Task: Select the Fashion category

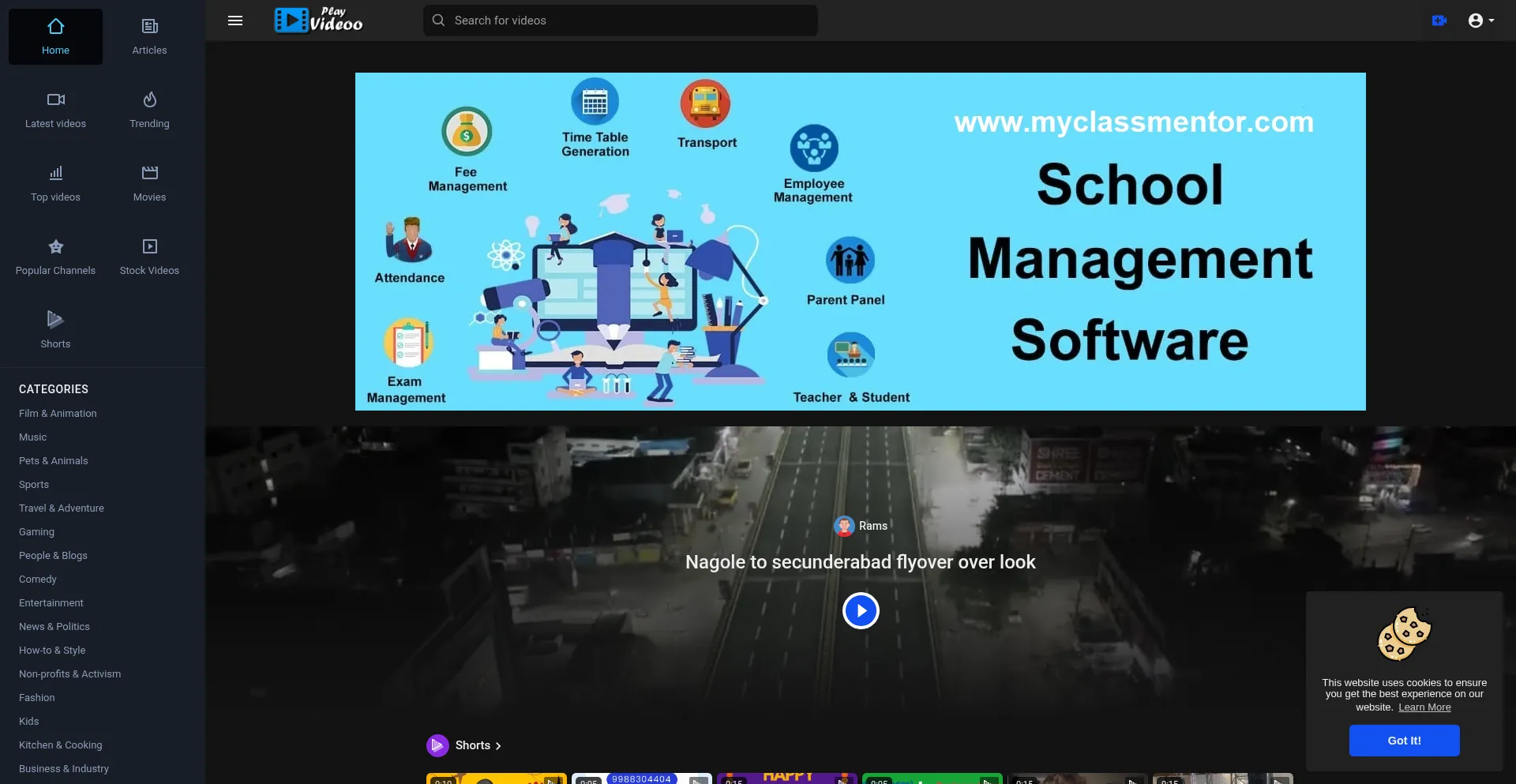Action: coord(37,698)
